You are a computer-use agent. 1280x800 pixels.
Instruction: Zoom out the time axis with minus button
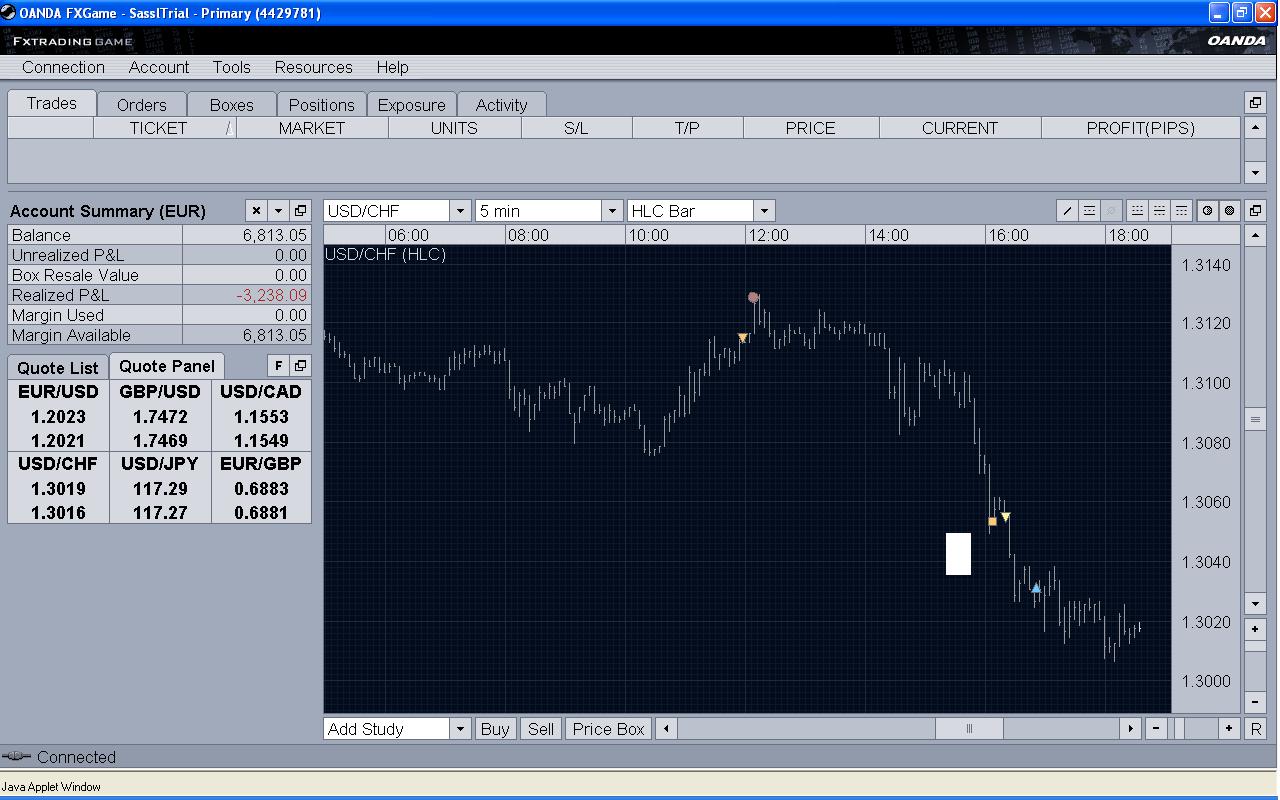pos(1156,729)
